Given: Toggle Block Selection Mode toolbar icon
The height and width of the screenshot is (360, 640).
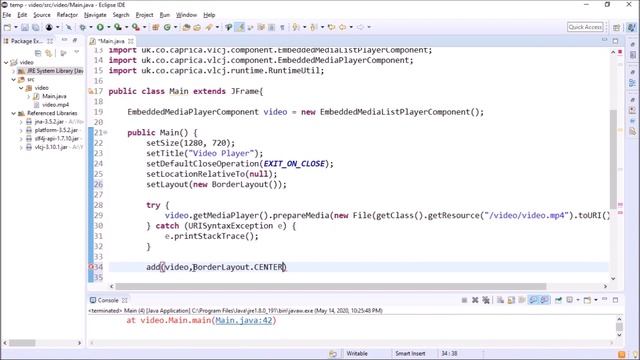Looking at the screenshot, I should pyautogui.click(x=271, y=27).
